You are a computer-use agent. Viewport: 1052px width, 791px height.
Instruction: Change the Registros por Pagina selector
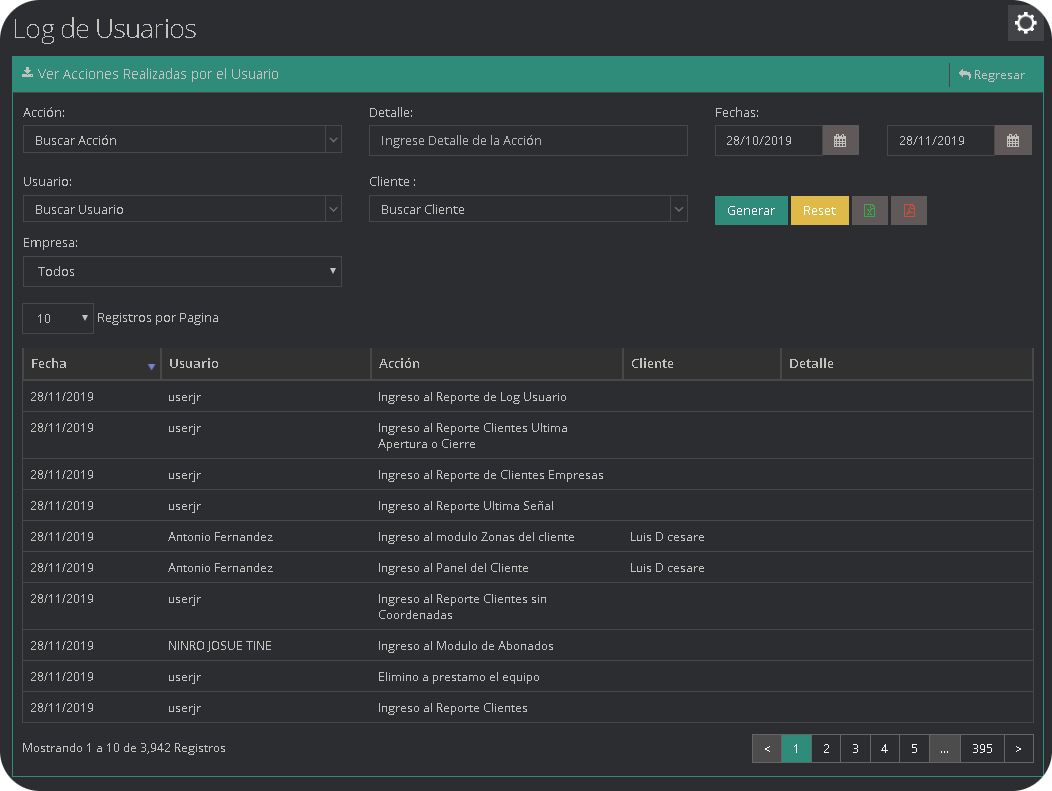click(x=58, y=318)
